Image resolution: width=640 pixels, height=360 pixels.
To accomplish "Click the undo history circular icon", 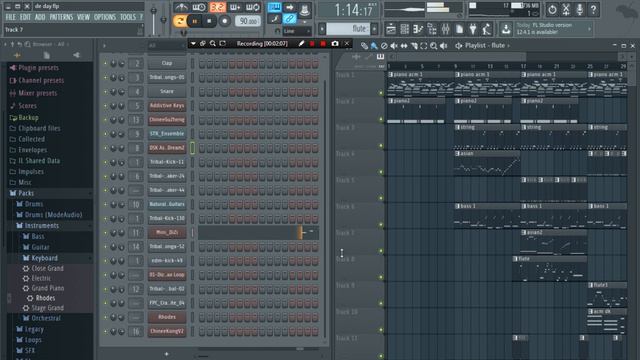I will (x=552, y=9).
